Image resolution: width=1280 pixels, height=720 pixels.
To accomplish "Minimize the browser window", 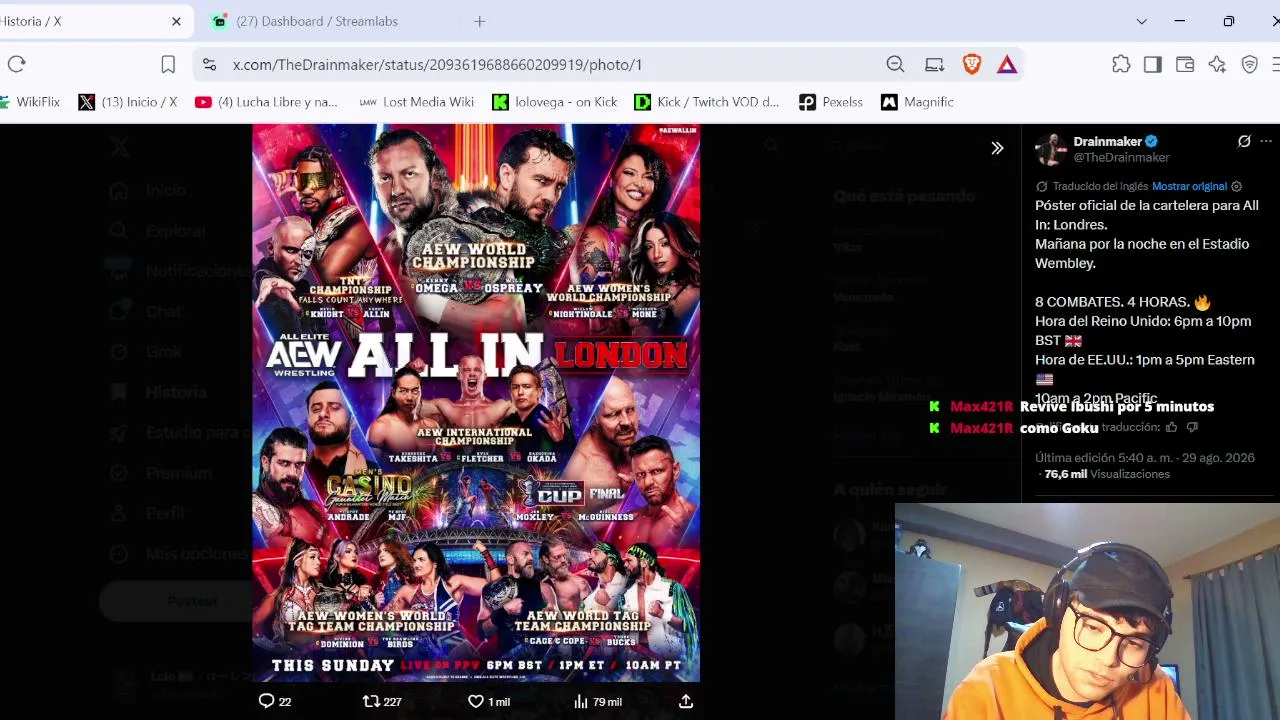I will (1180, 21).
